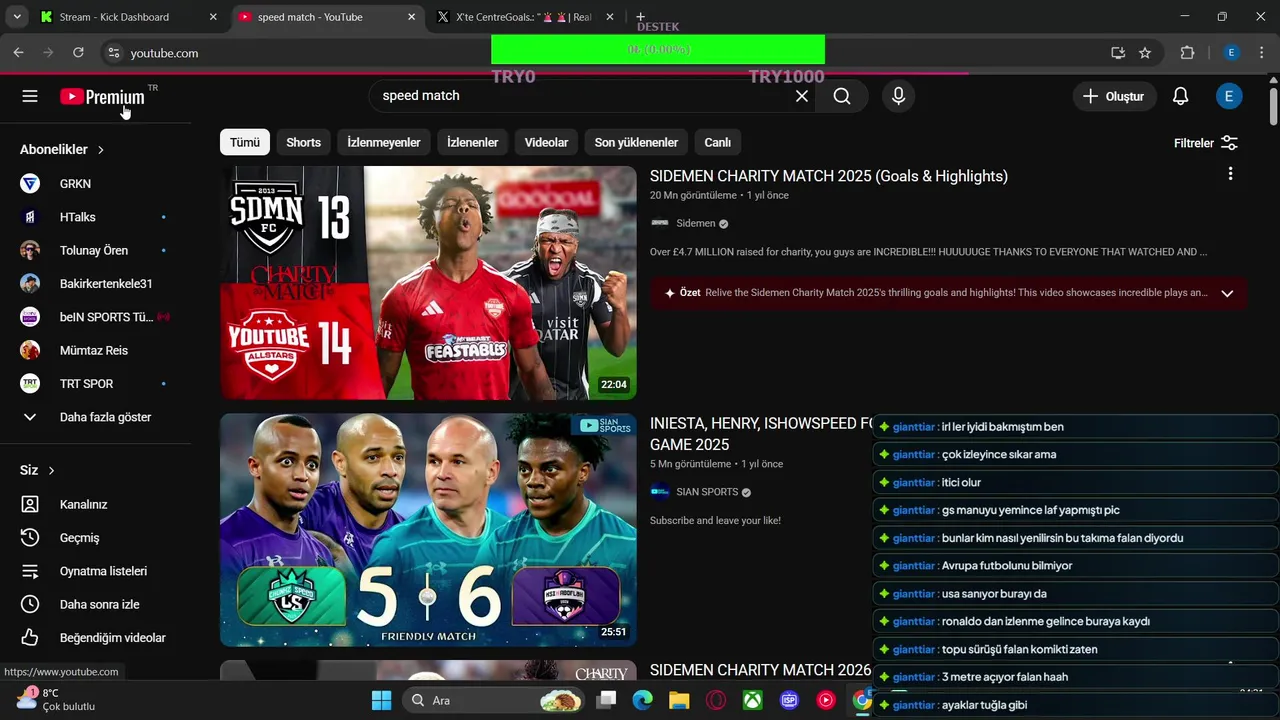Click the page vertical scrollbar
The width and height of the screenshot is (1280, 720).
click(x=1273, y=105)
